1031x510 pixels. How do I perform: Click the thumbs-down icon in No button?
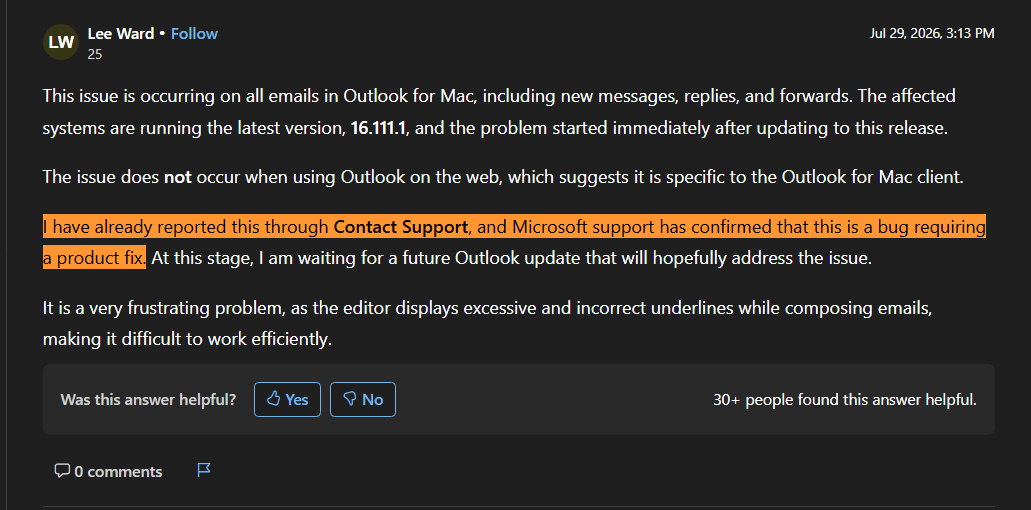350,399
